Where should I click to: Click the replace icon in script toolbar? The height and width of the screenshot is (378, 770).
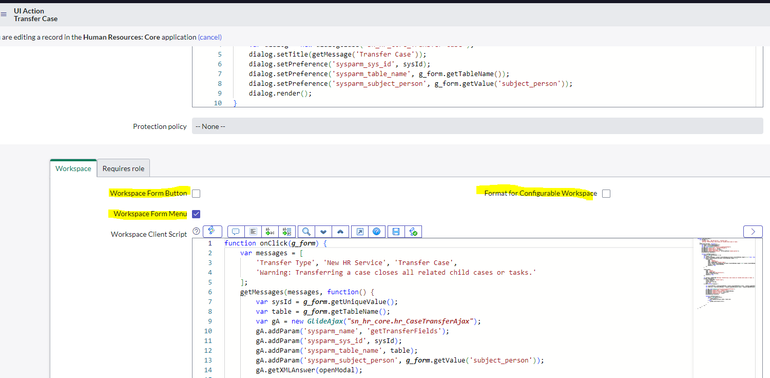(x=270, y=231)
